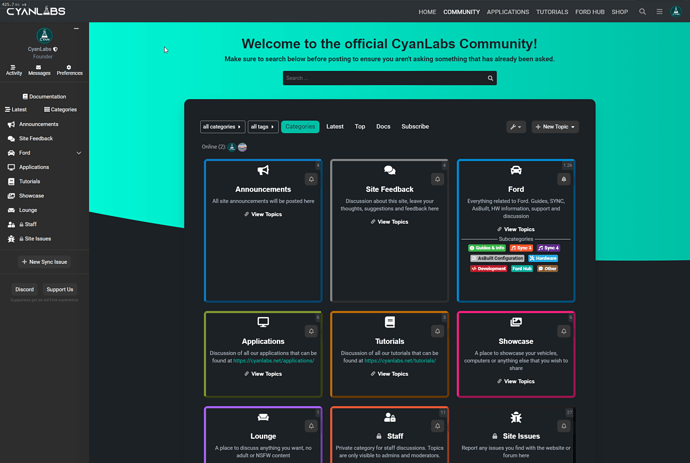Click the megaphone icon on Announcements card
This screenshot has width=690, height=463.
click(263, 170)
